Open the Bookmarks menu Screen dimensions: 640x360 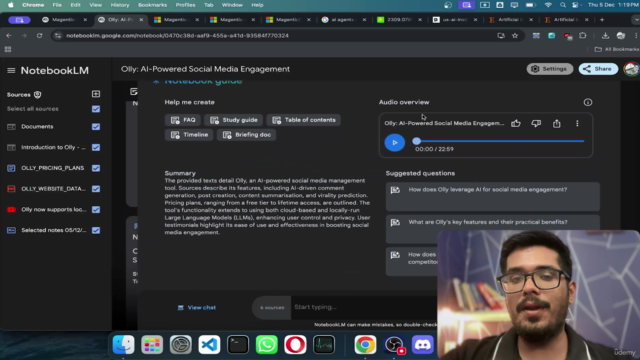click(x=152, y=5)
